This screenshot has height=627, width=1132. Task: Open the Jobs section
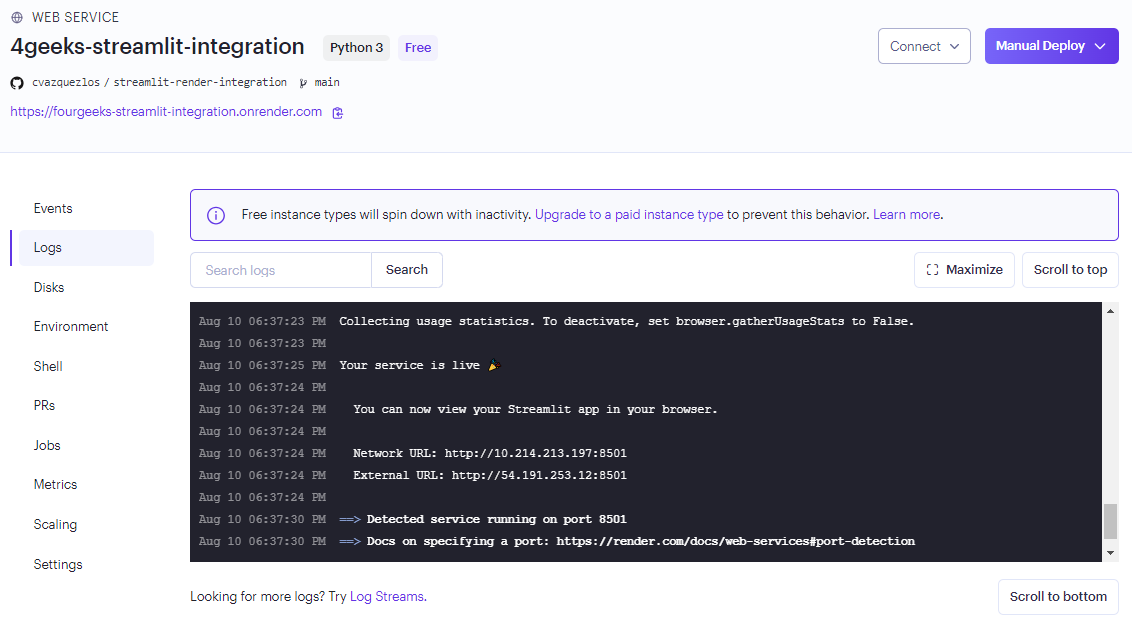pos(47,446)
